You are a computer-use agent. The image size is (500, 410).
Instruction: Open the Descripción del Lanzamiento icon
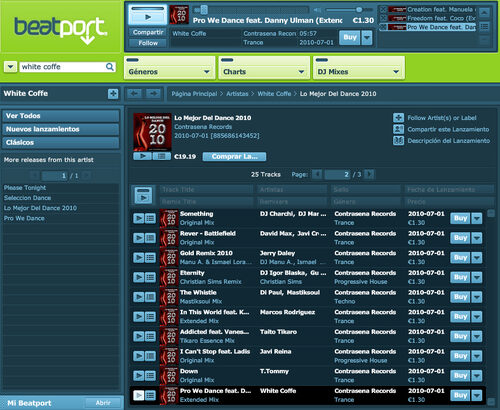398,140
